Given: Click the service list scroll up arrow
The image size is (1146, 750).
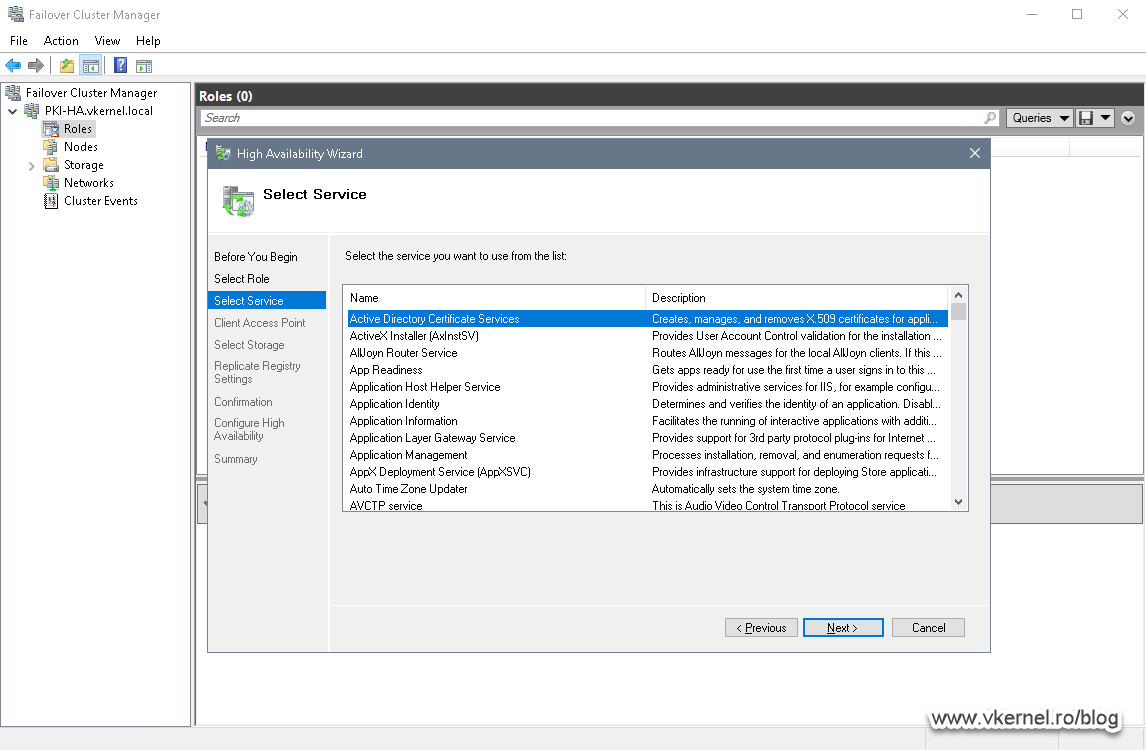Looking at the screenshot, I should point(958,295).
